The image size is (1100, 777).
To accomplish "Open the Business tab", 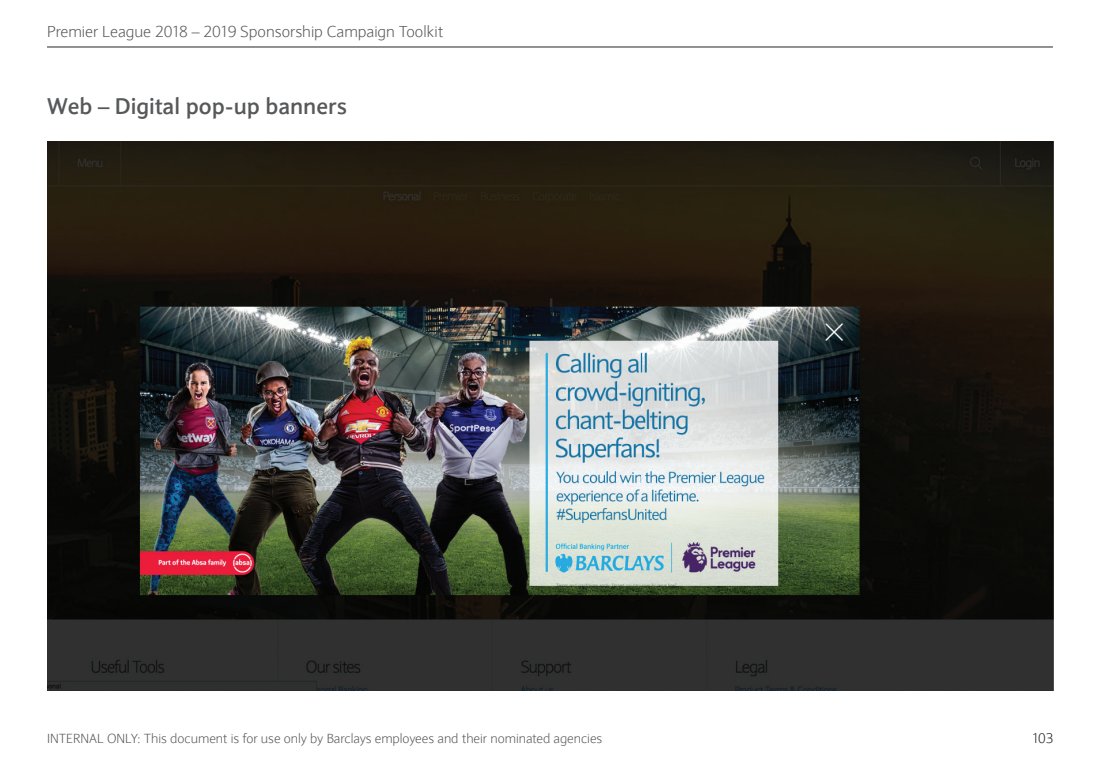I will (500, 197).
